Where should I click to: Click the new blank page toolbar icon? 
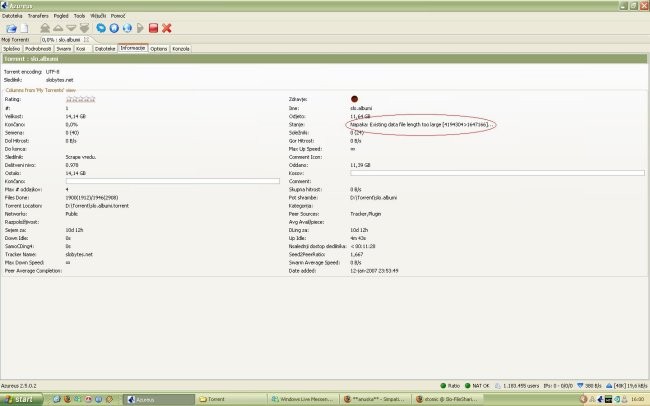[24, 28]
